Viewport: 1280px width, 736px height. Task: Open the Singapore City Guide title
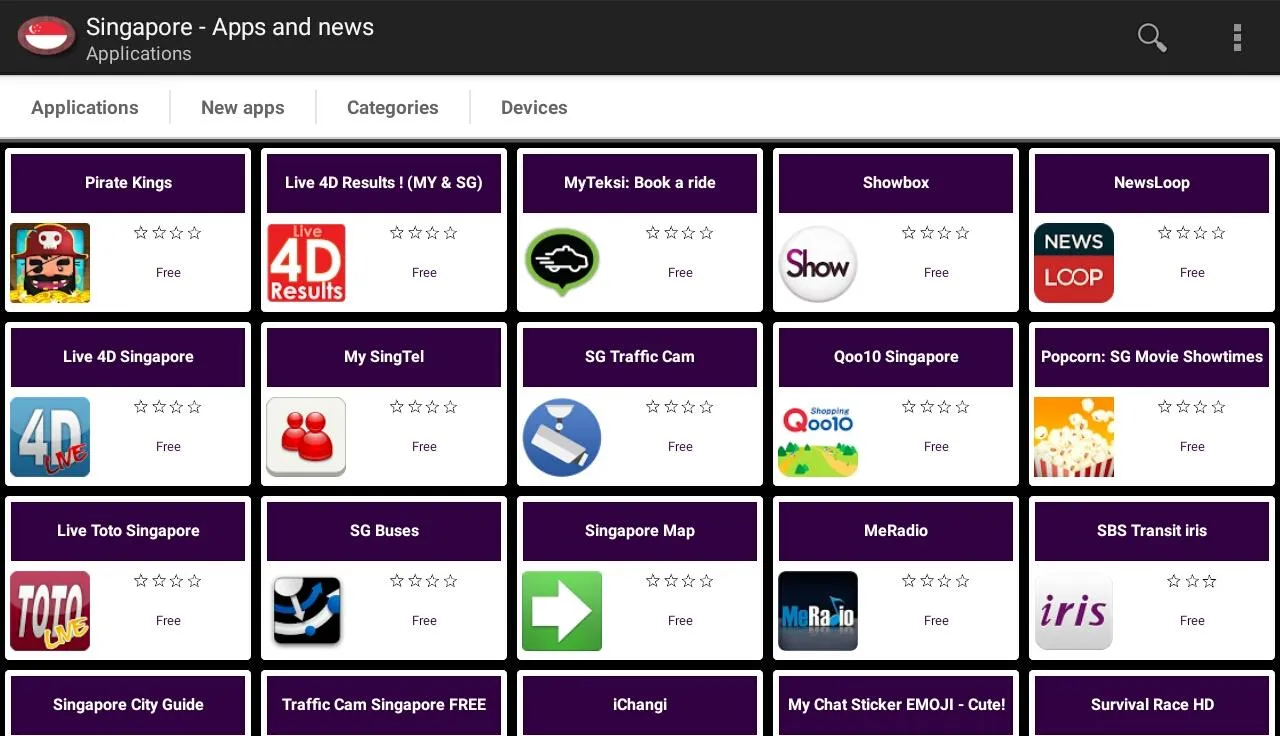click(128, 704)
